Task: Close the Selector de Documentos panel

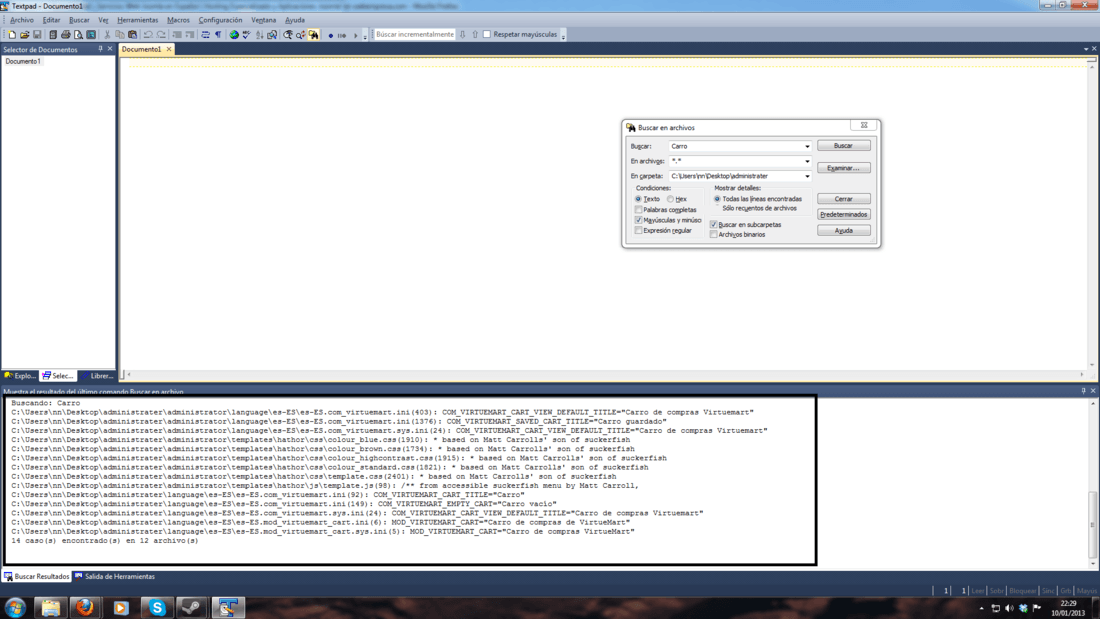Action: (x=110, y=49)
